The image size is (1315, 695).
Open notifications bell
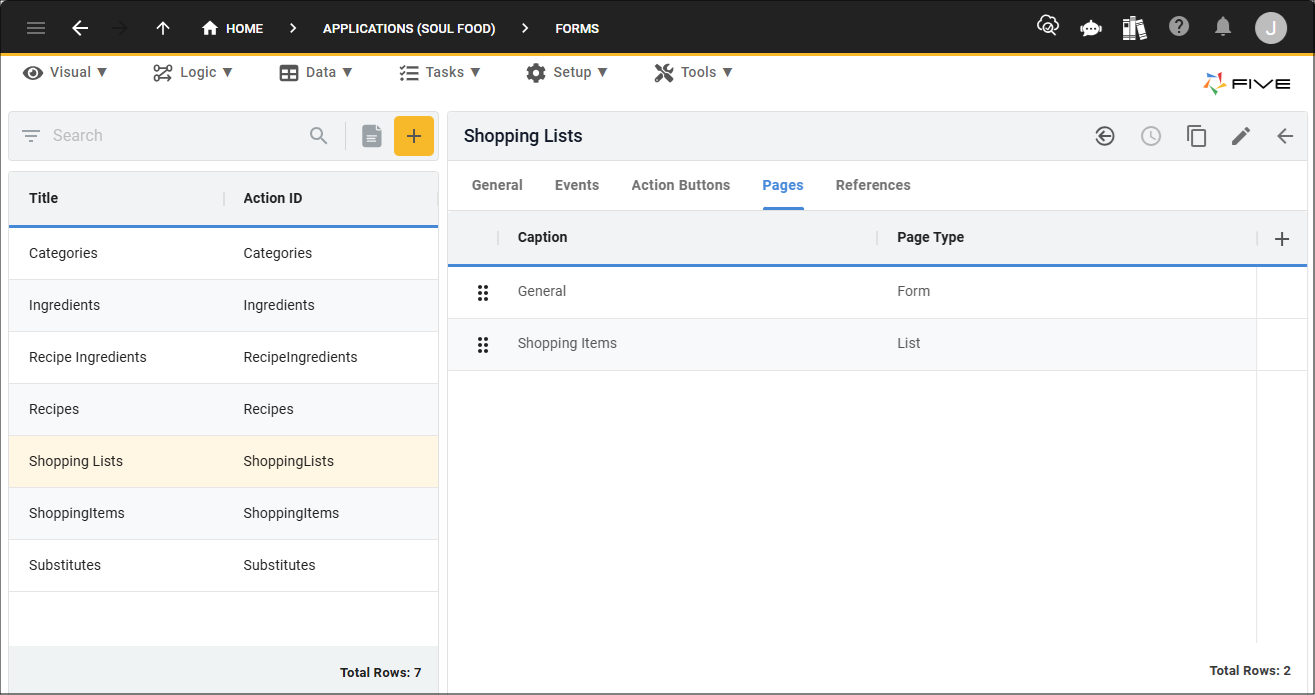[1223, 27]
